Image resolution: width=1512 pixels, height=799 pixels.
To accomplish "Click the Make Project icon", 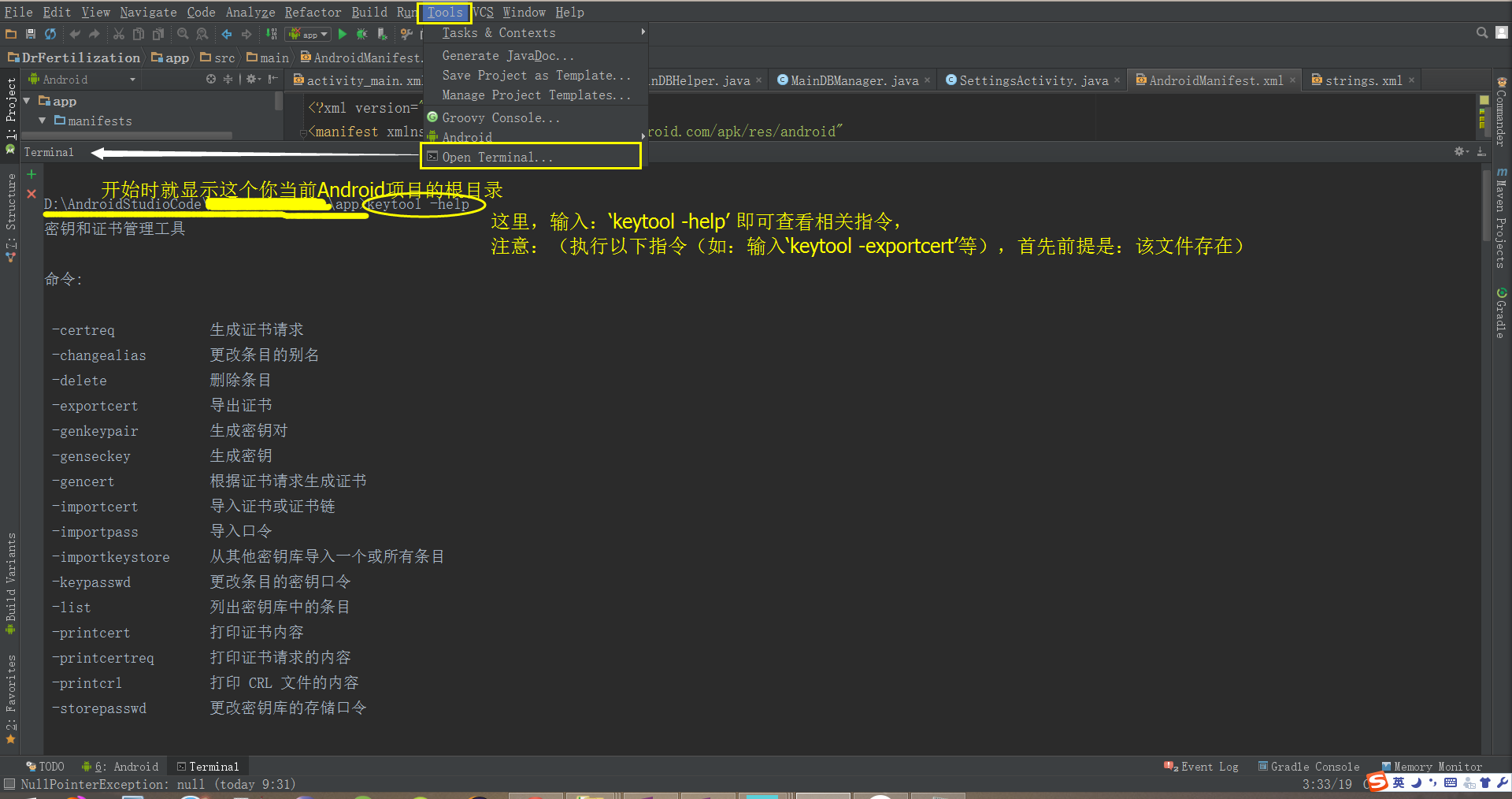I will [x=272, y=34].
